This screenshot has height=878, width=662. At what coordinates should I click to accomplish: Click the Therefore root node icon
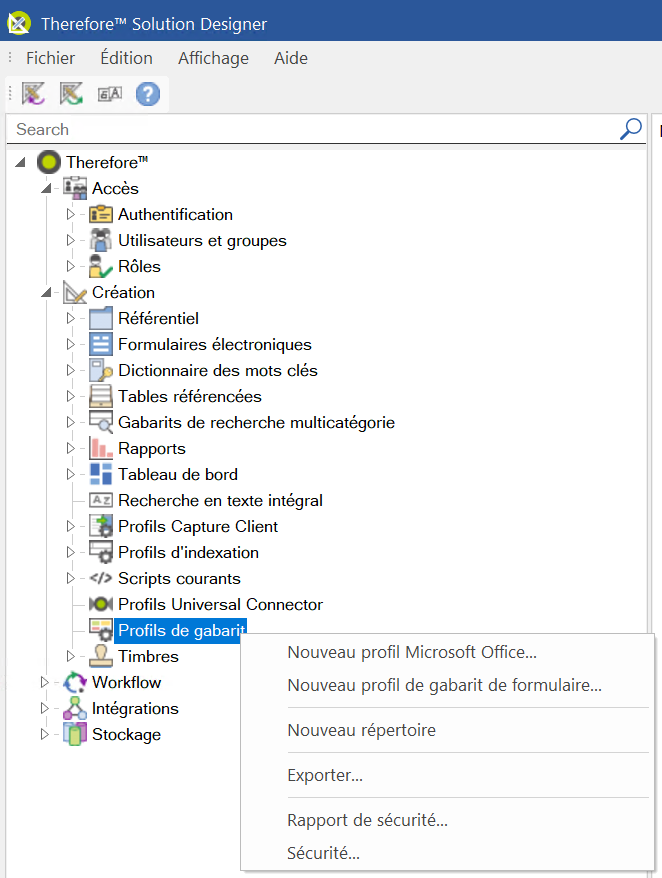[49, 162]
